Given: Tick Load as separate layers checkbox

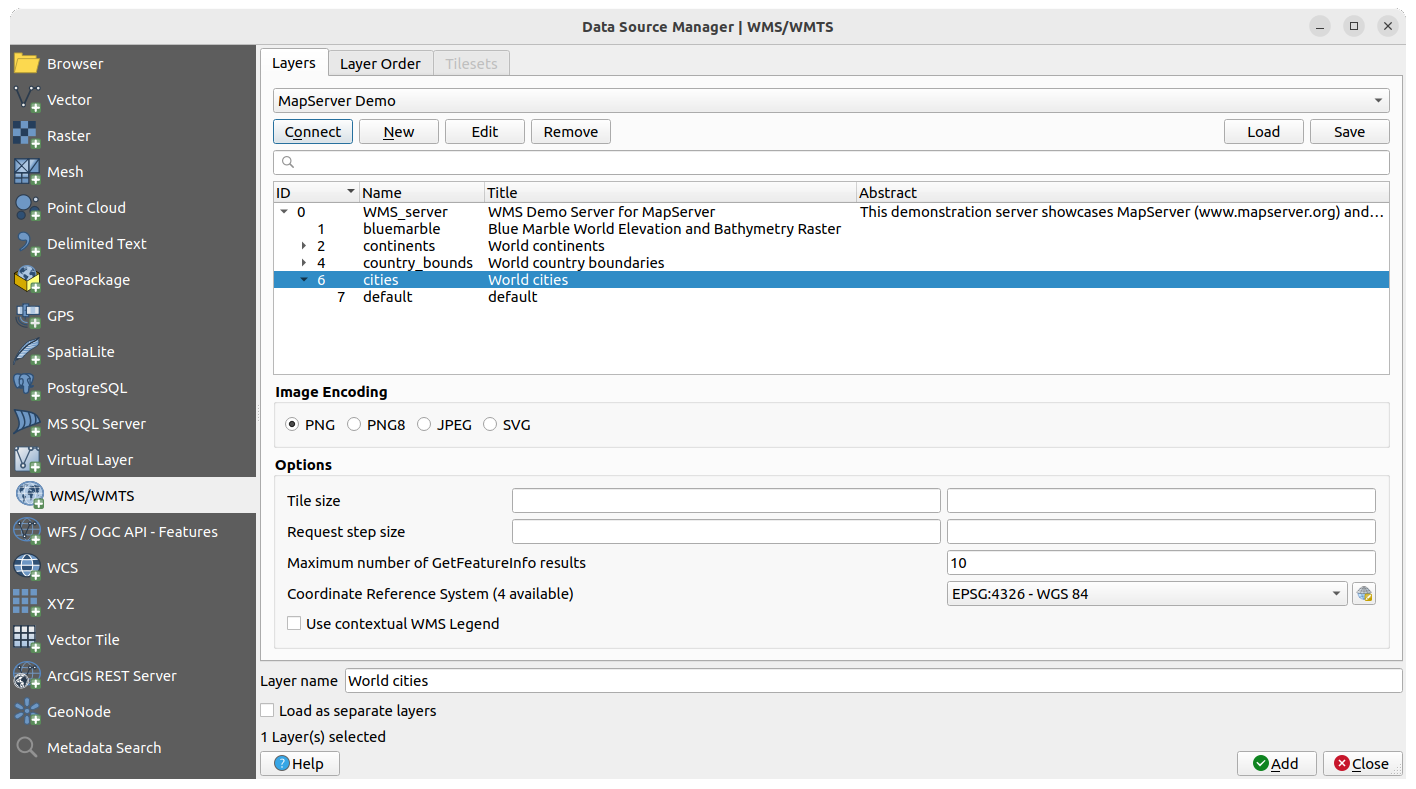Looking at the screenshot, I should [x=267, y=711].
